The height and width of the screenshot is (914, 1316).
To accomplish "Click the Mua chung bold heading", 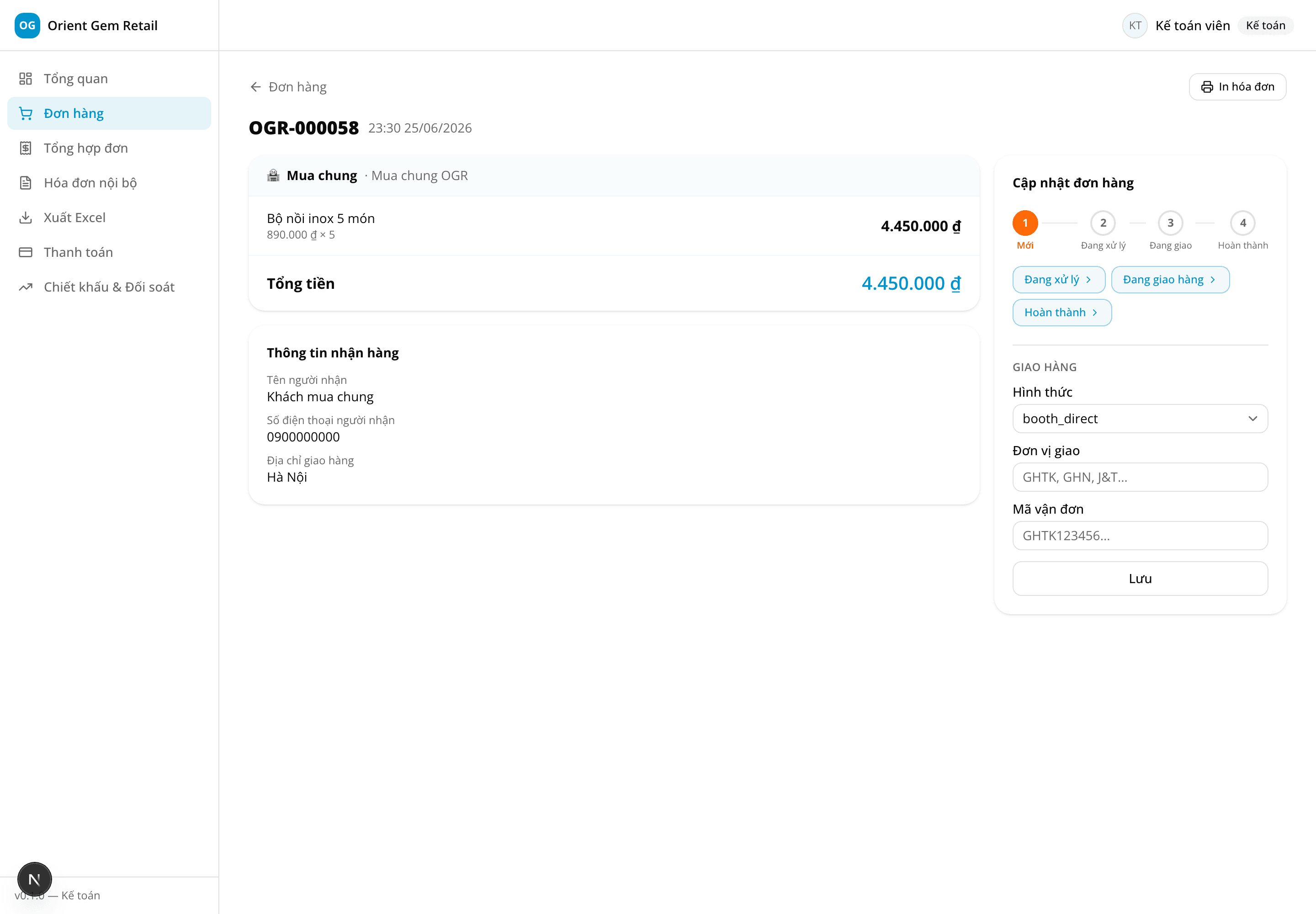I will point(322,175).
